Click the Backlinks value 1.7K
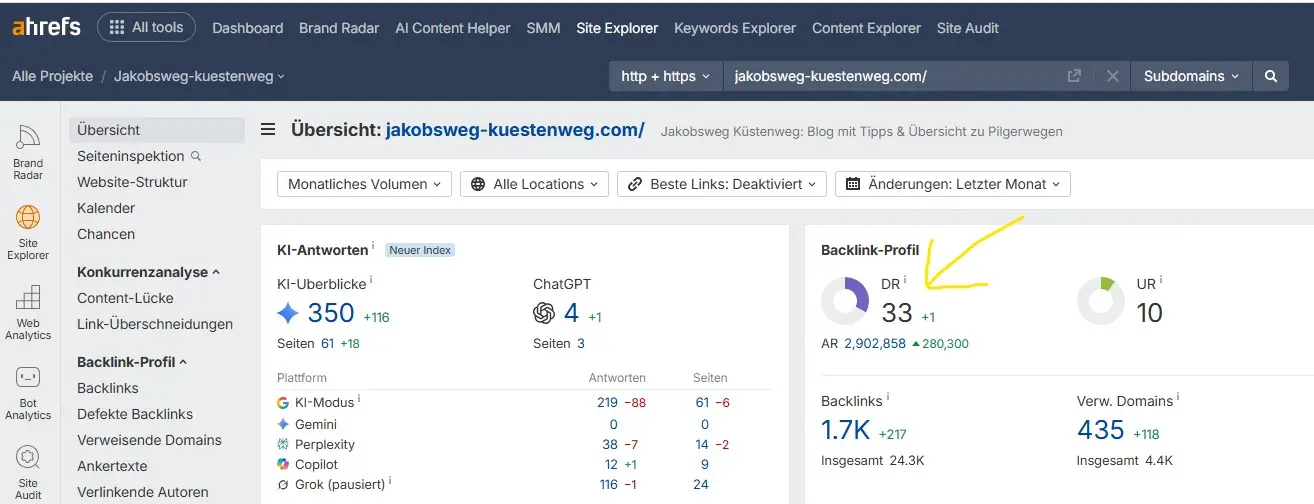Screen dimensions: 1314x504 click(x=846, y=430)
